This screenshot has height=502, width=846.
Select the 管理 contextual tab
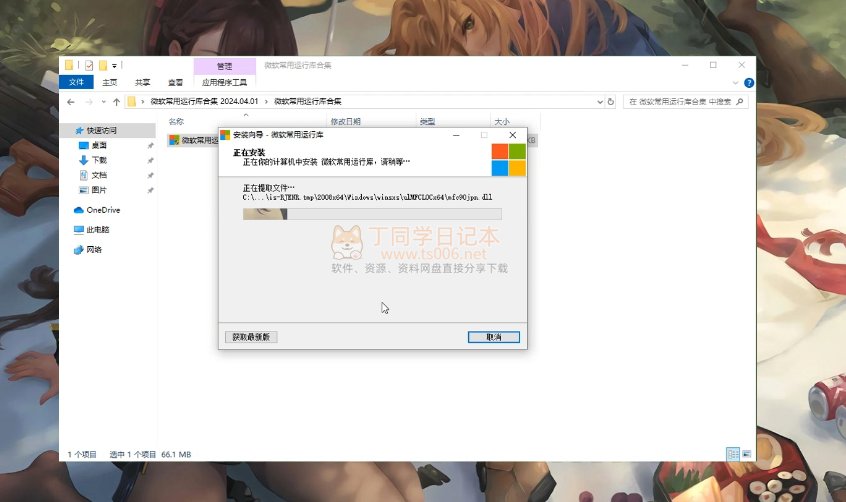click(x=224, y=66)
